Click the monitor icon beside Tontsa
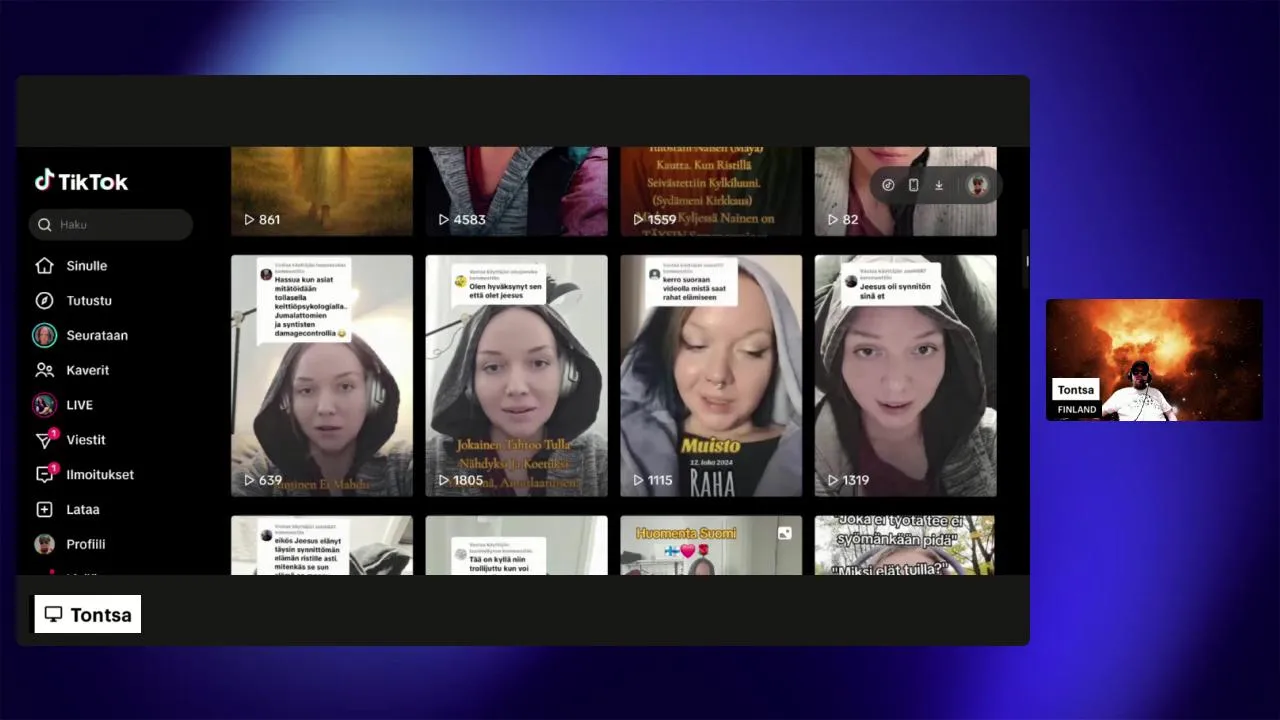This screenshot has height=720, width=1280. 54,614
